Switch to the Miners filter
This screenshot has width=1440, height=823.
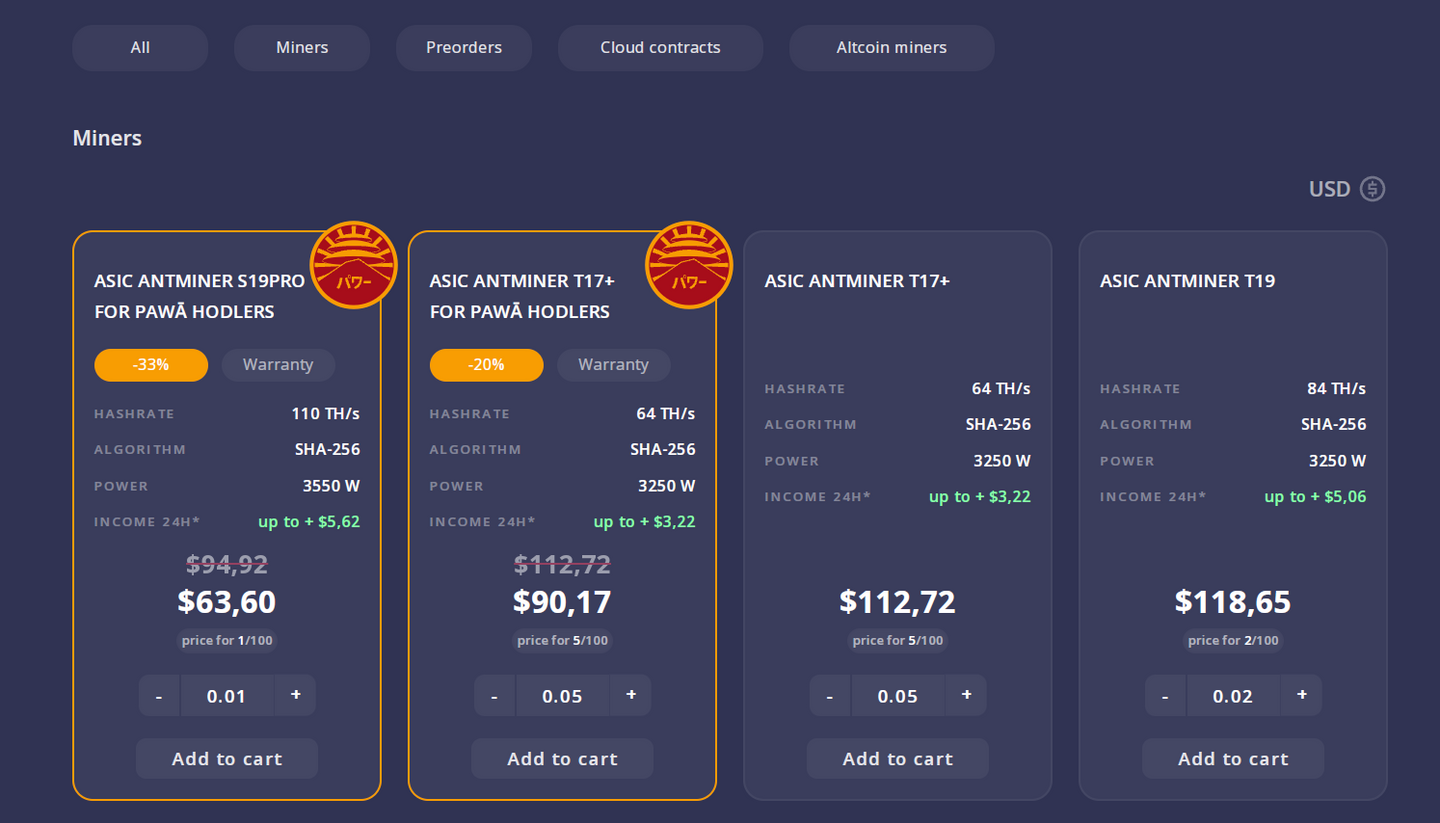point(301,47)
